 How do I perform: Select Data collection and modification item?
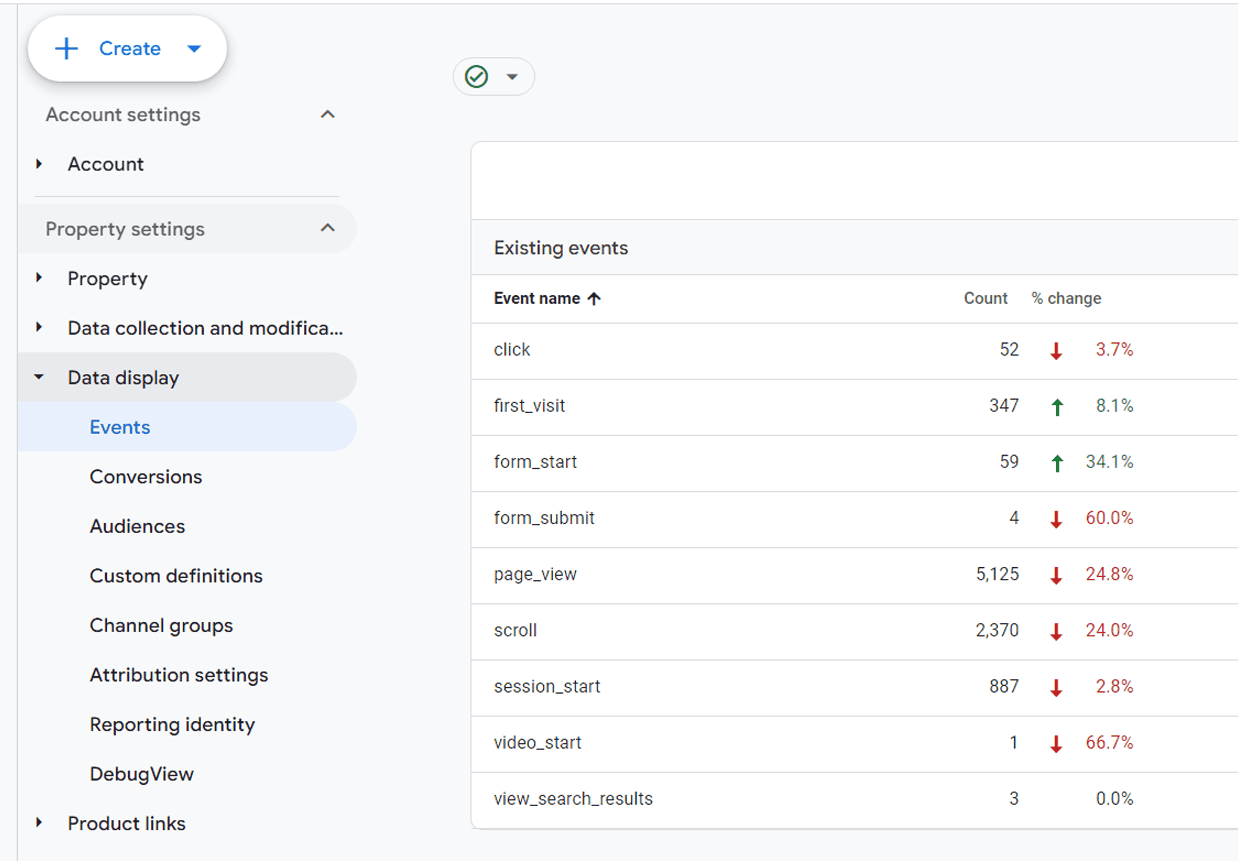click(x=205, y=328)
